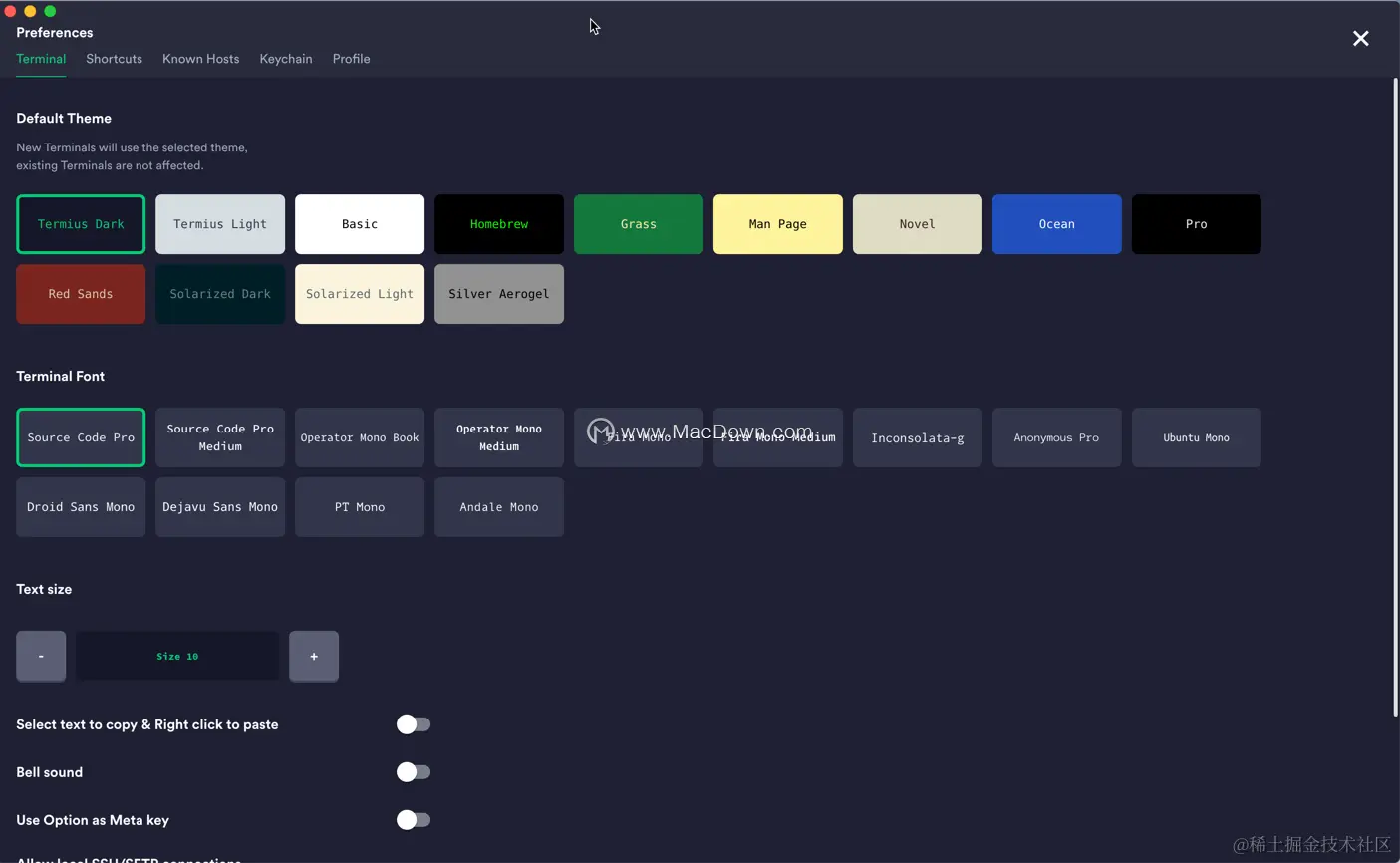Click the green maximize window button
The image size is (1400, 863).
(50, 11)
